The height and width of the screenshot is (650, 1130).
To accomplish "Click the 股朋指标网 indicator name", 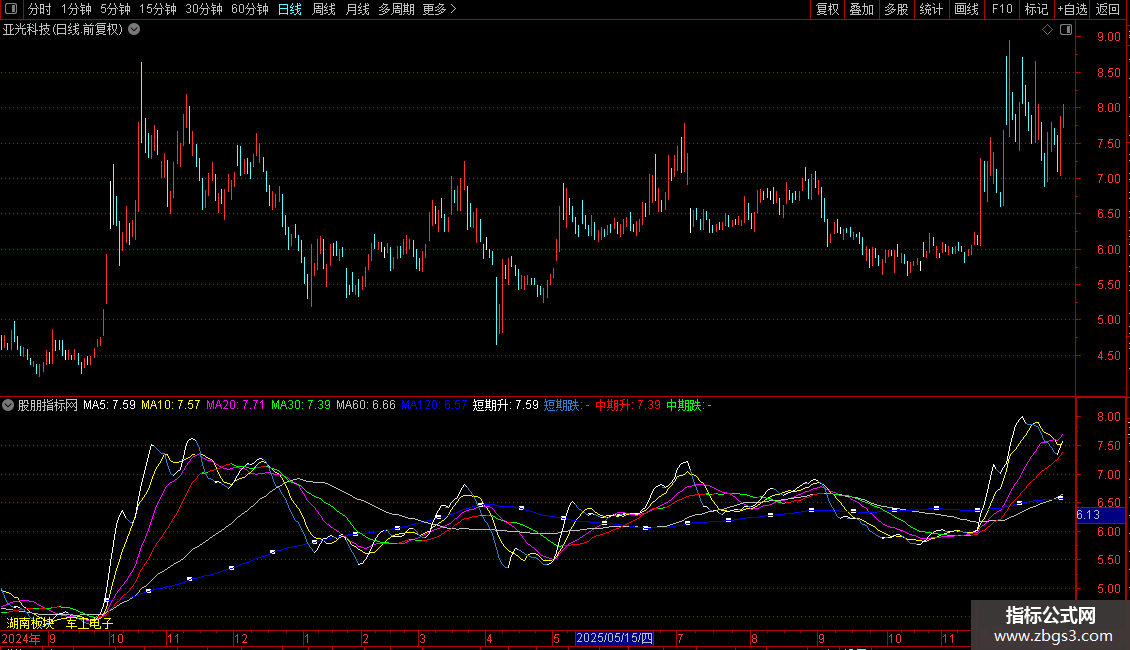I will tap(48, 405).
